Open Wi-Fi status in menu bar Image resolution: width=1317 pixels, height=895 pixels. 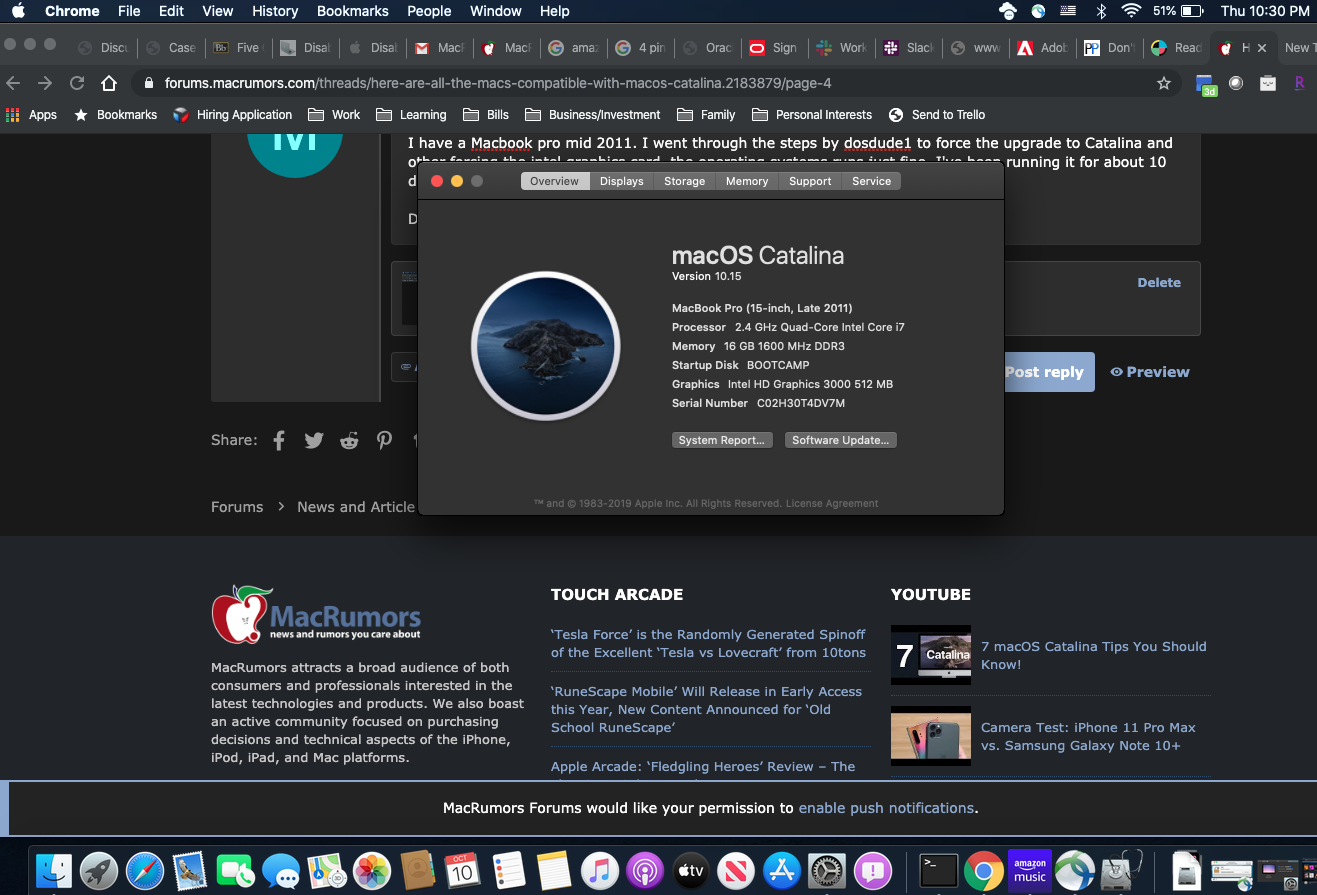1131,11
